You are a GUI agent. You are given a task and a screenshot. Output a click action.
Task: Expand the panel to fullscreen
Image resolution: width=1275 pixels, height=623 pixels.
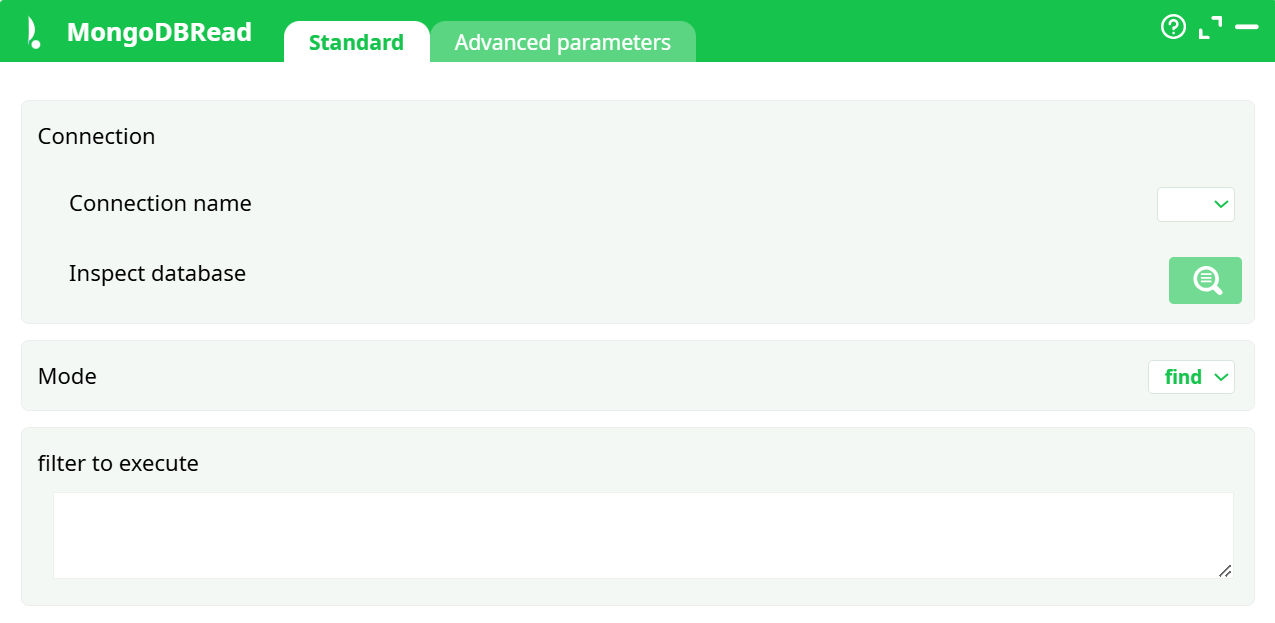click(1210, 27)
